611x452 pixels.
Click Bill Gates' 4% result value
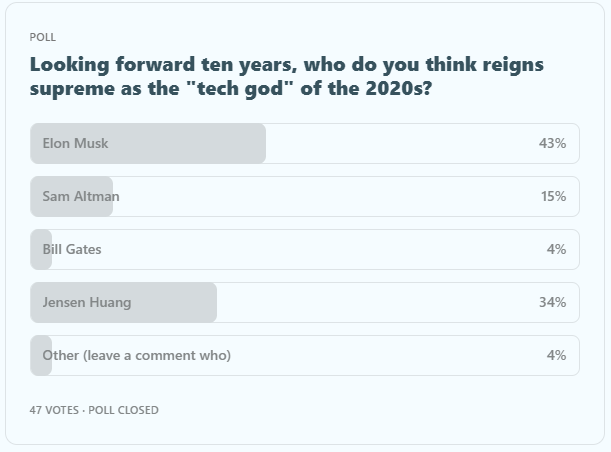(x=556, y=249)
